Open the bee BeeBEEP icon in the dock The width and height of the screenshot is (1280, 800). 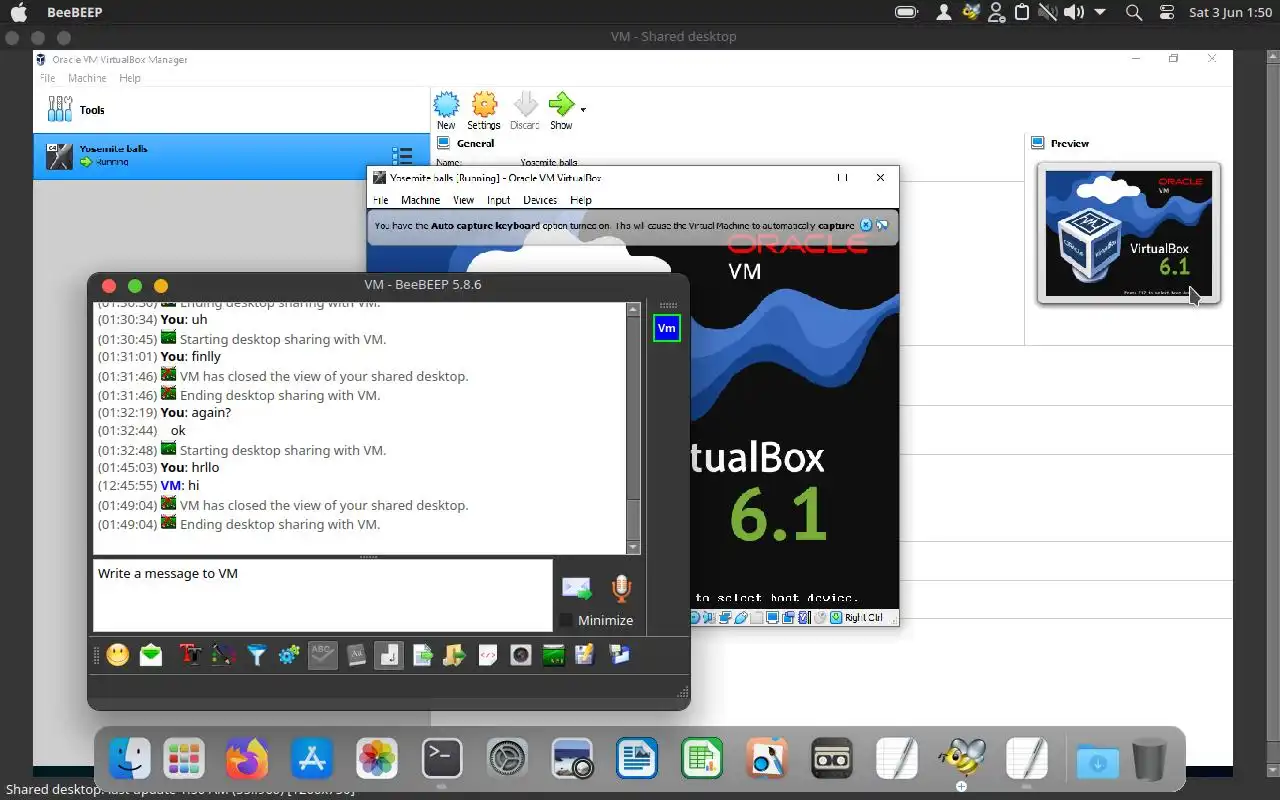962,759
